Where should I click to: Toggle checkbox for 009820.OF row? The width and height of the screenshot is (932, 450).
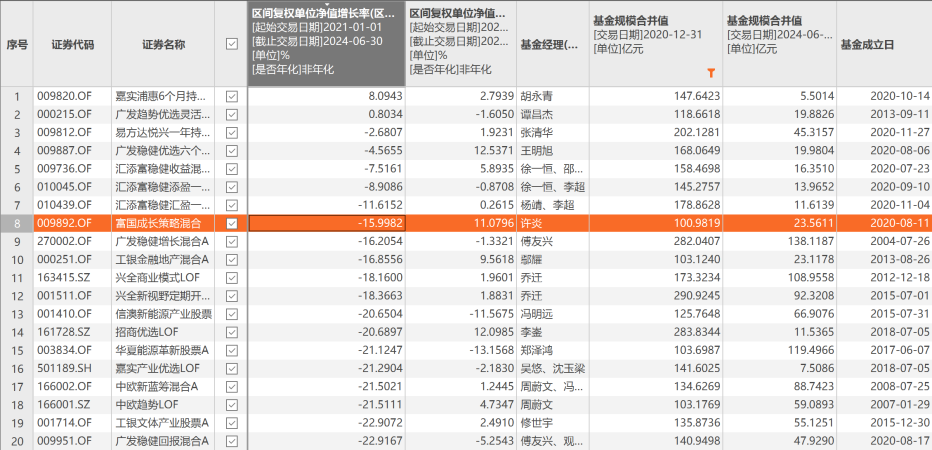pyautogui.click(x=232, y=96)
